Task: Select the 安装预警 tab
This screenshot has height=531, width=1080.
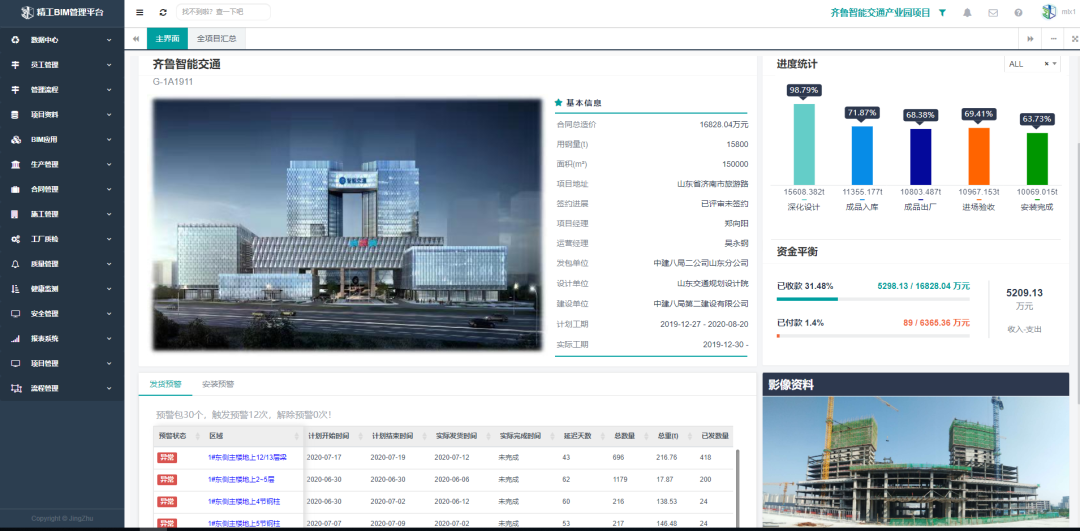Action: (218, 384)
